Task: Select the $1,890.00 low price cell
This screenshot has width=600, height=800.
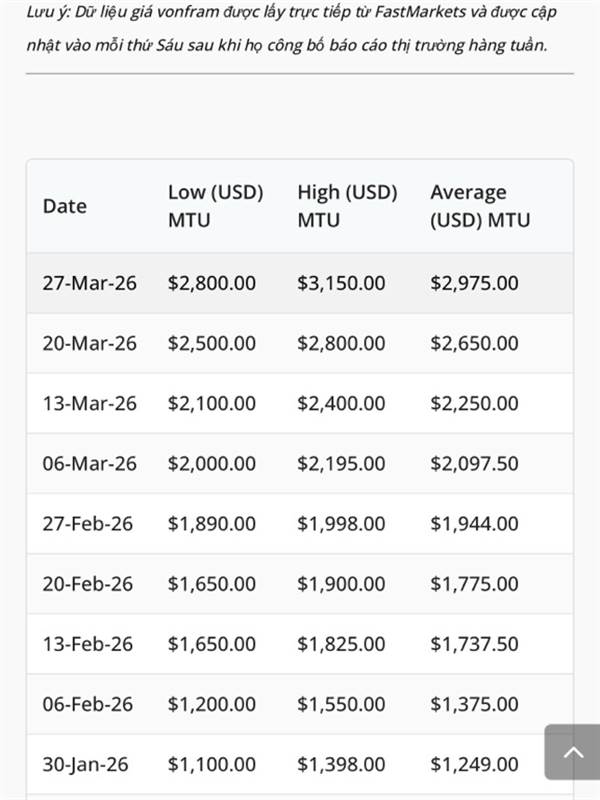Action: [212, 523]
